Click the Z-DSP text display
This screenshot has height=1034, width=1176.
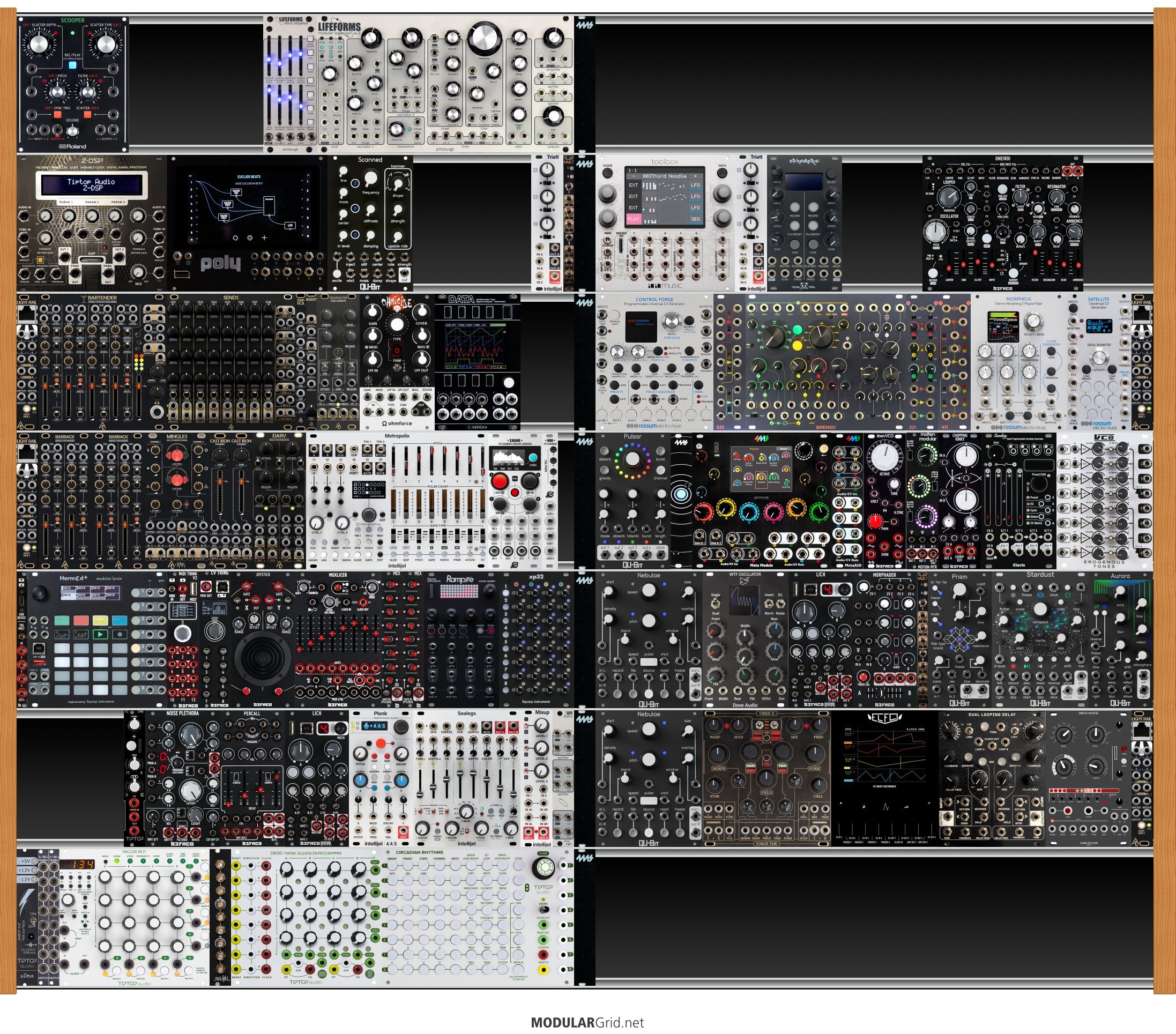[x=92, y=185]
